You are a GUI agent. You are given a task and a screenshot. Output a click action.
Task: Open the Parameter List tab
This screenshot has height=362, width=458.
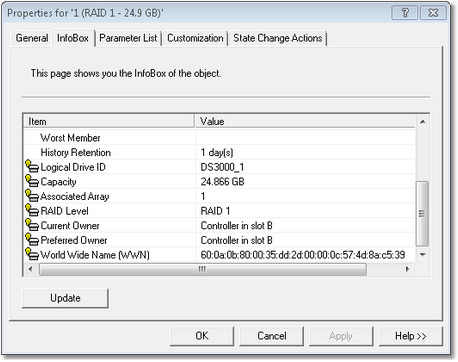(128, 38)
